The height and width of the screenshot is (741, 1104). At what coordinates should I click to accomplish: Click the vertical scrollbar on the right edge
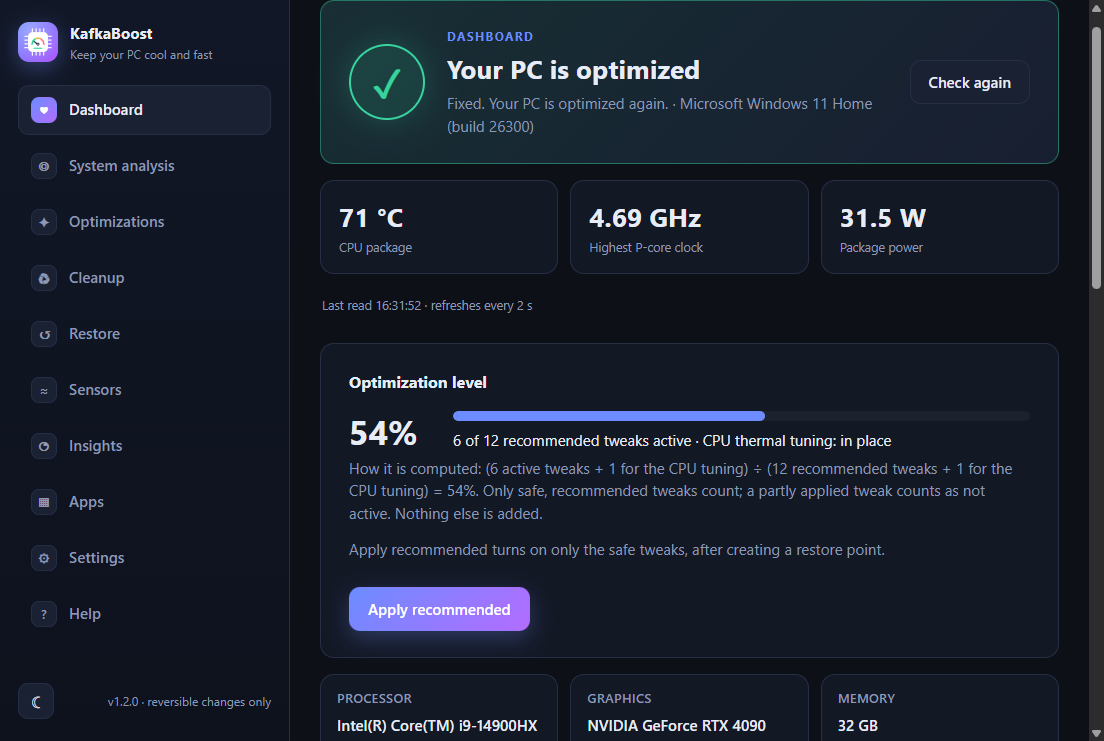(x=1096, y=158)
